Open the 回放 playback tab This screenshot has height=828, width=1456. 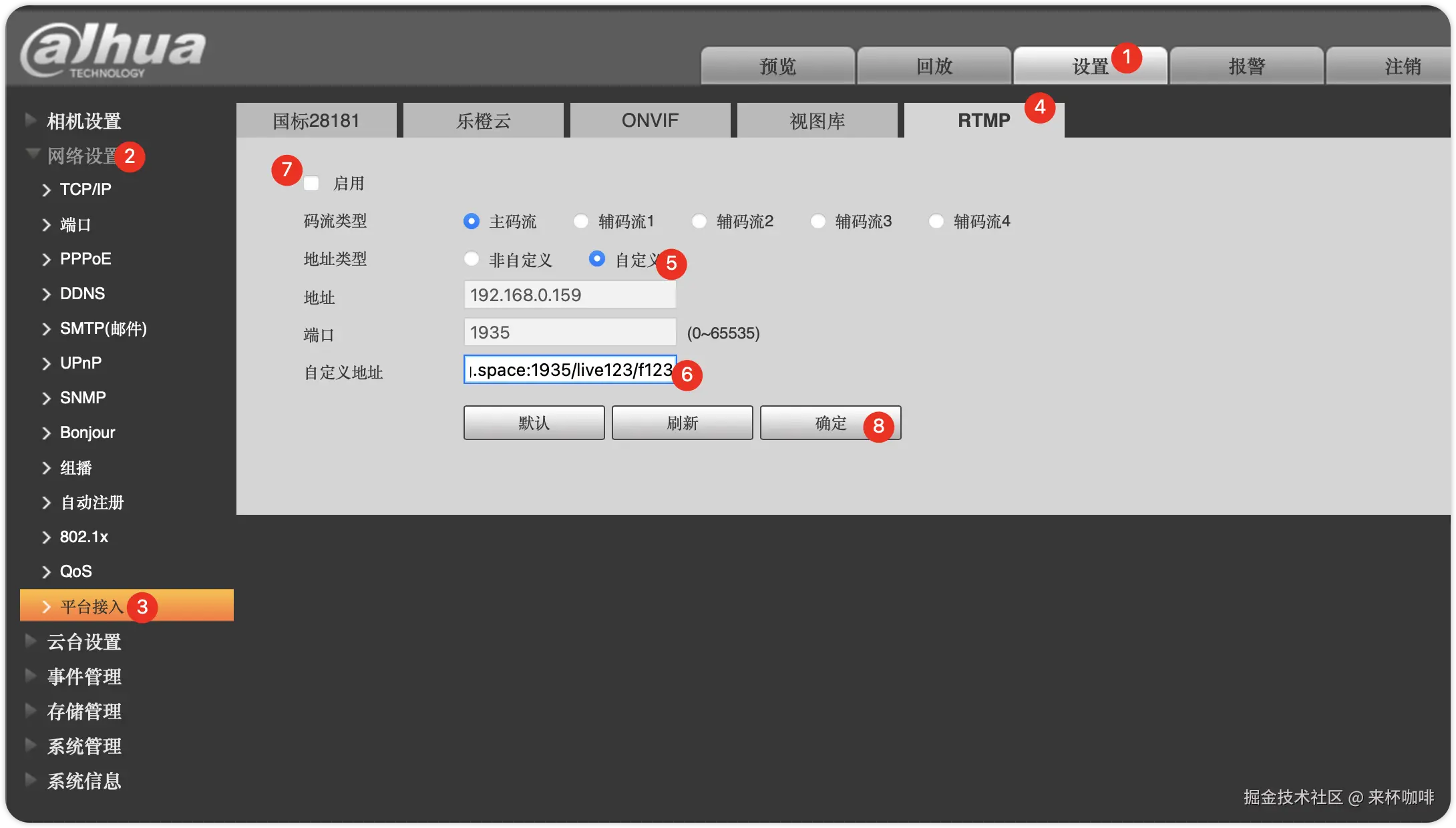point(934,66)
